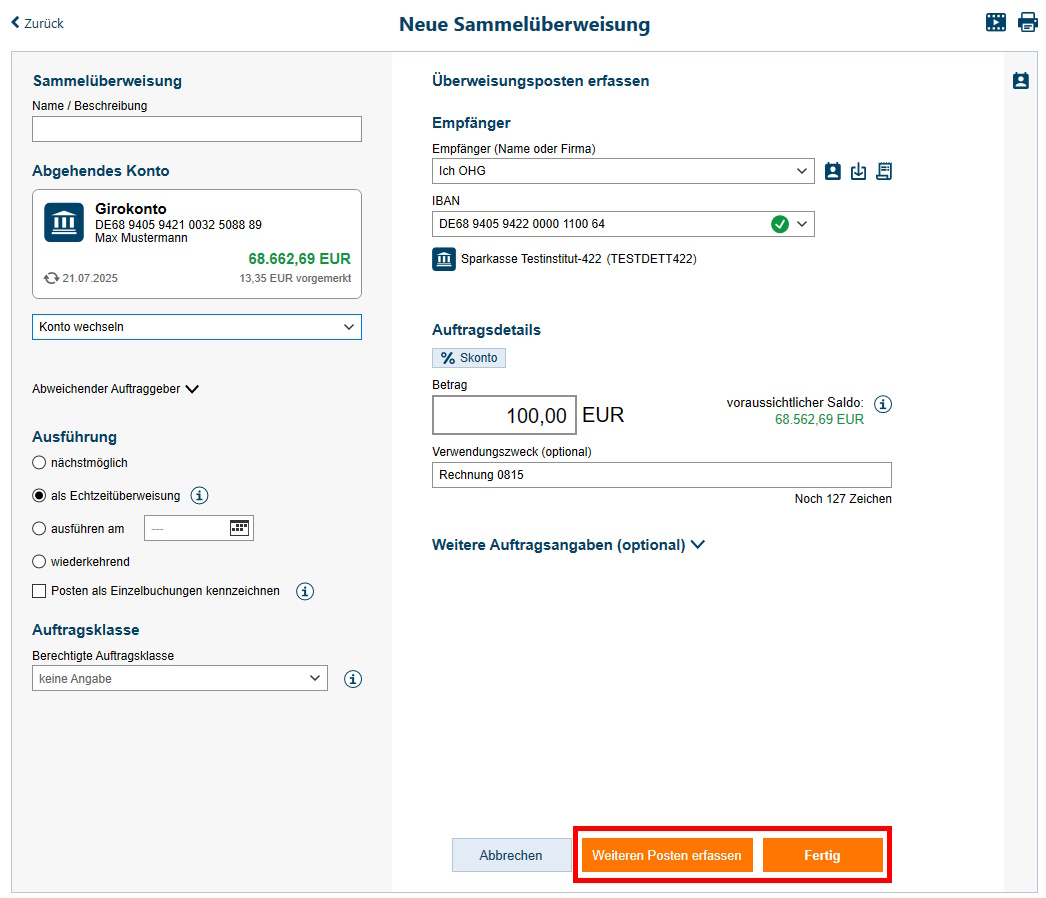1046x898 pixels.
Task: Click the video tutorial film icon
Action: [995, 22]
